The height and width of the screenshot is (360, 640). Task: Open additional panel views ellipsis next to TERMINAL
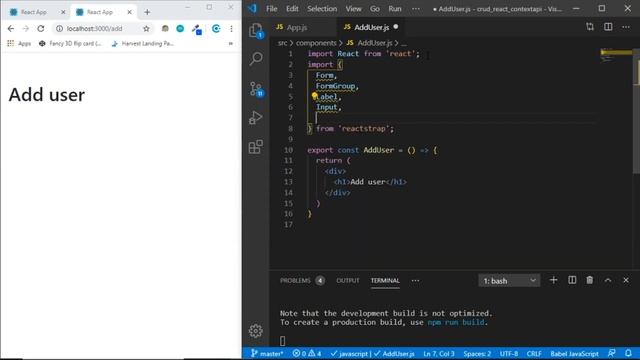click(415, 280)
